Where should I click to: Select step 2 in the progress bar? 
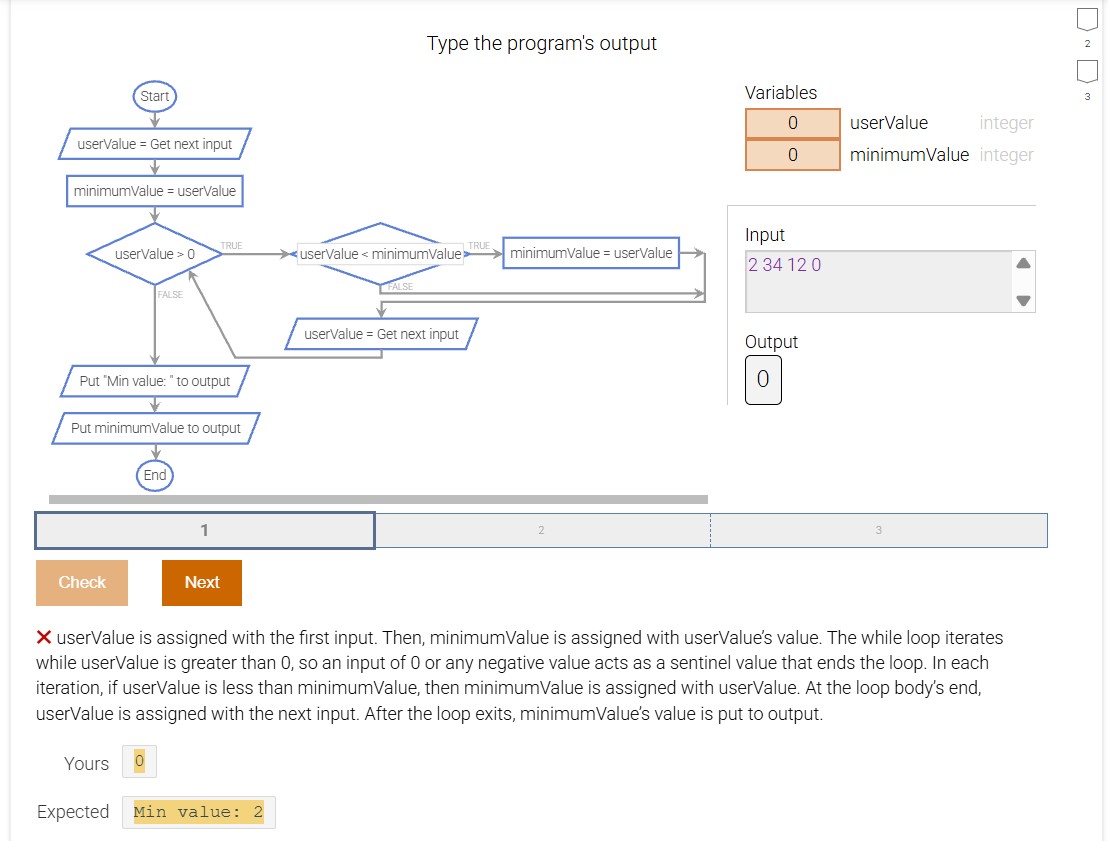click(542, 530)
